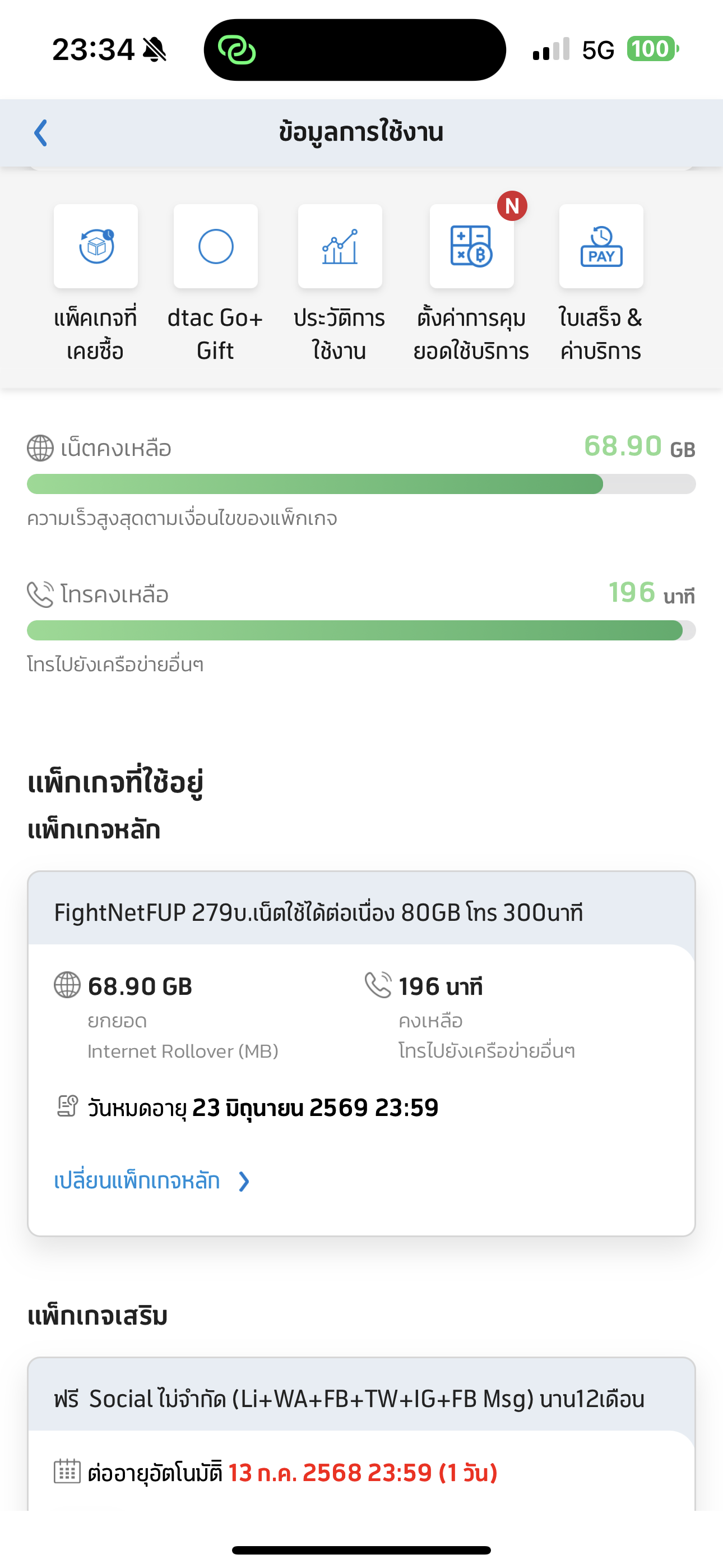This screenshot has width=723, height=1568.
Task: Tap the 5G signal status indicator
Action: tap(597, 50)
